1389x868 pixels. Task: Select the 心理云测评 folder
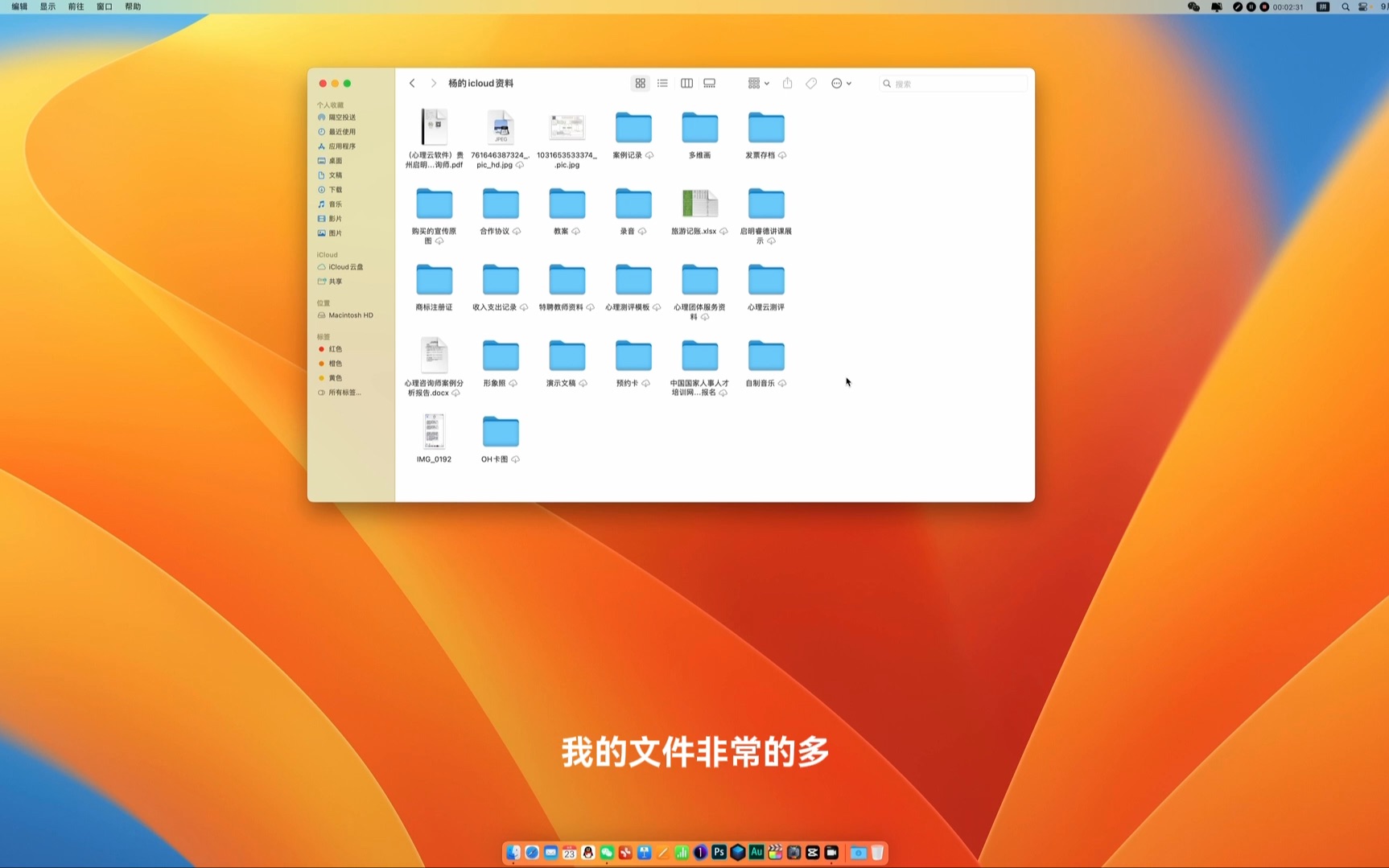pos(766,280)
